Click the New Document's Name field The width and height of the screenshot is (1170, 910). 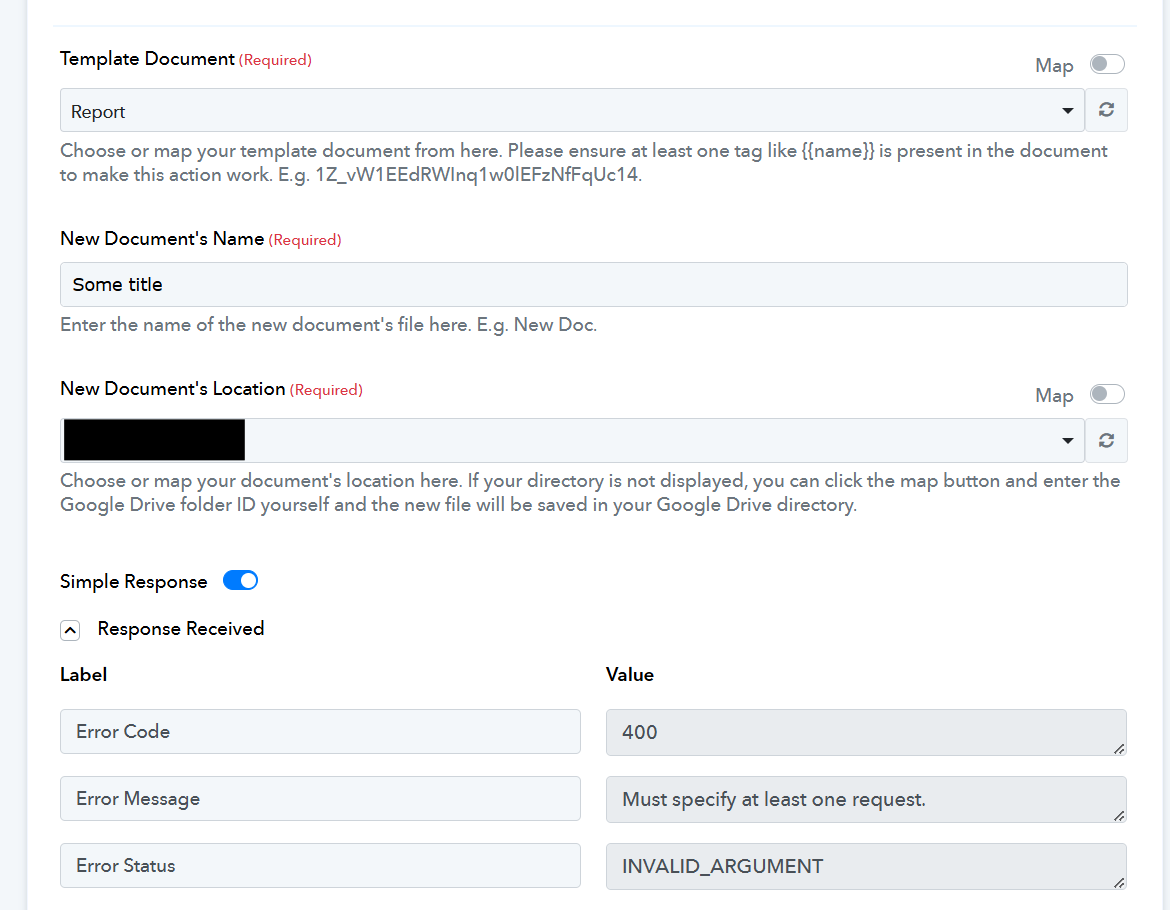point(593,284)
